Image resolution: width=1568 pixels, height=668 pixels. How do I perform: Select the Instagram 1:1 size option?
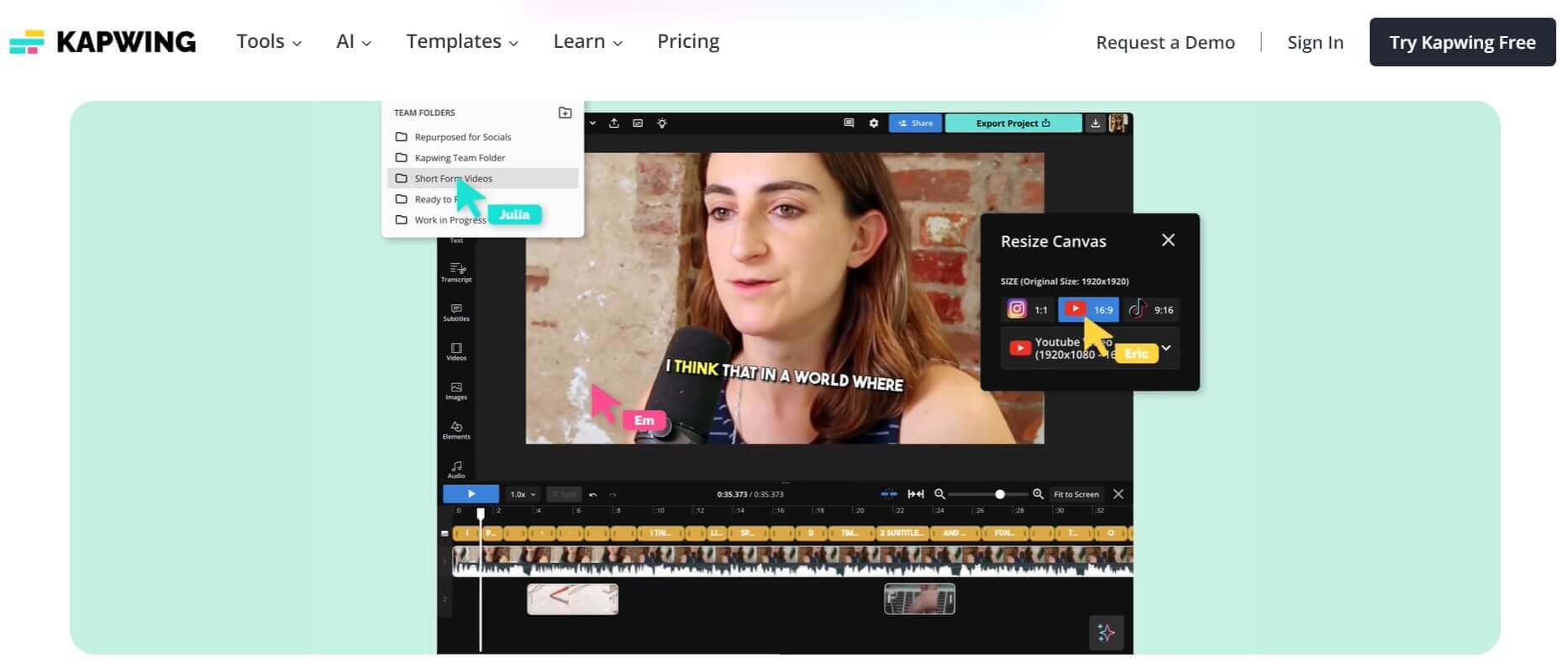coord(1028,309)
